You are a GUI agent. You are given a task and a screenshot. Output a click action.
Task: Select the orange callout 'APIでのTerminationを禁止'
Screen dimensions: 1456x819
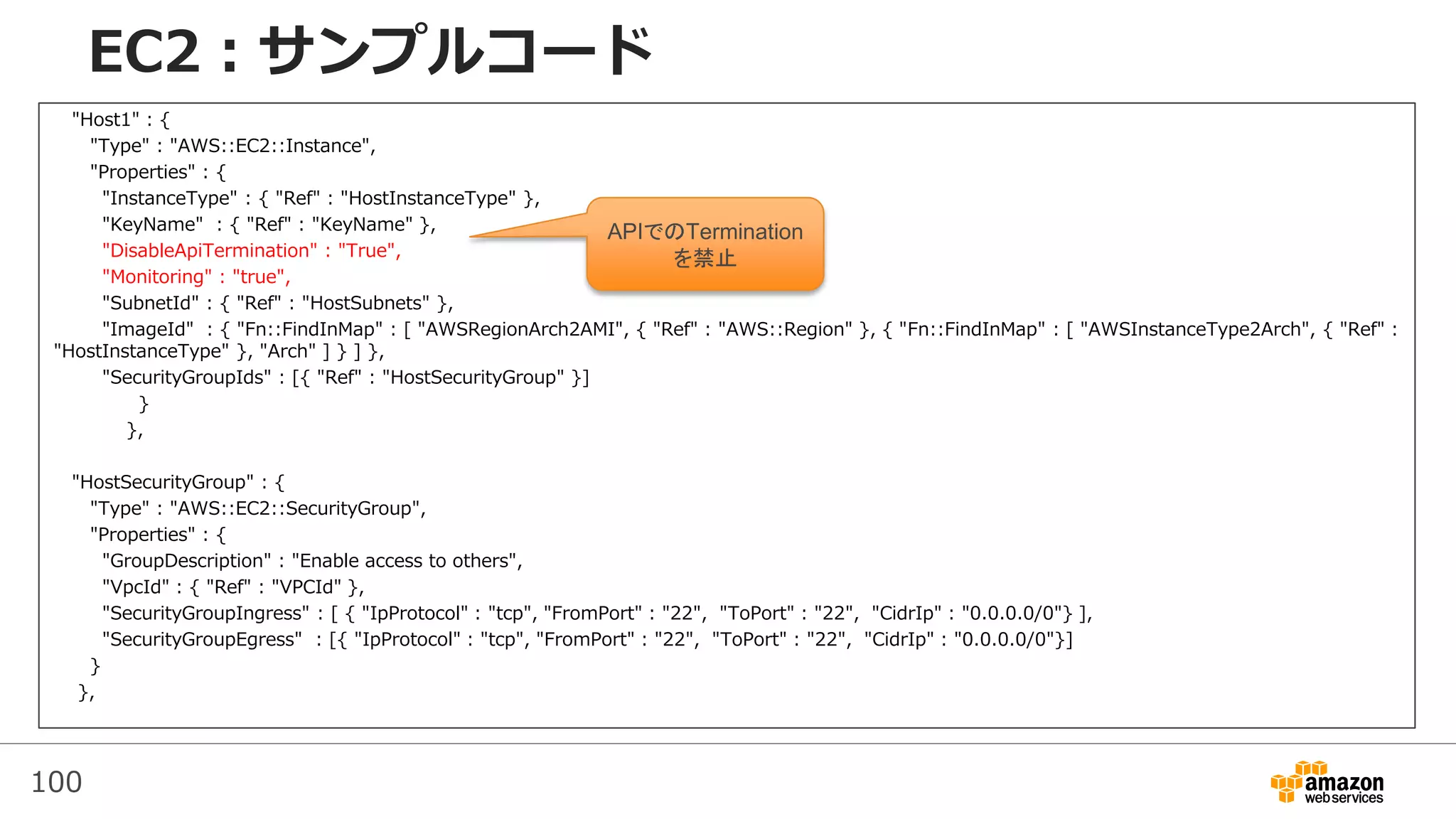pos(705,245)
